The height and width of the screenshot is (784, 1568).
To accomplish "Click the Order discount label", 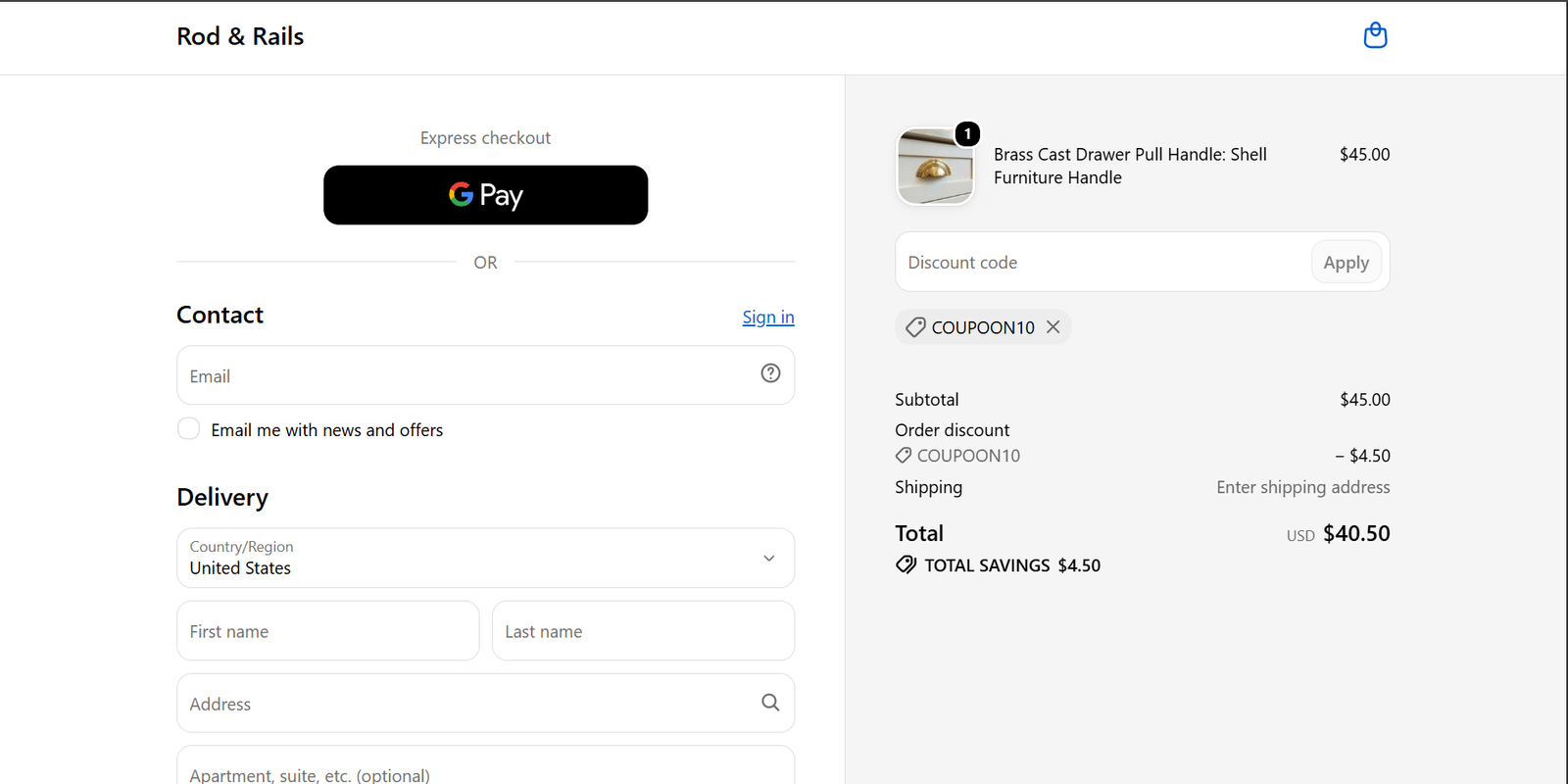I will click(x=952, y=430).
